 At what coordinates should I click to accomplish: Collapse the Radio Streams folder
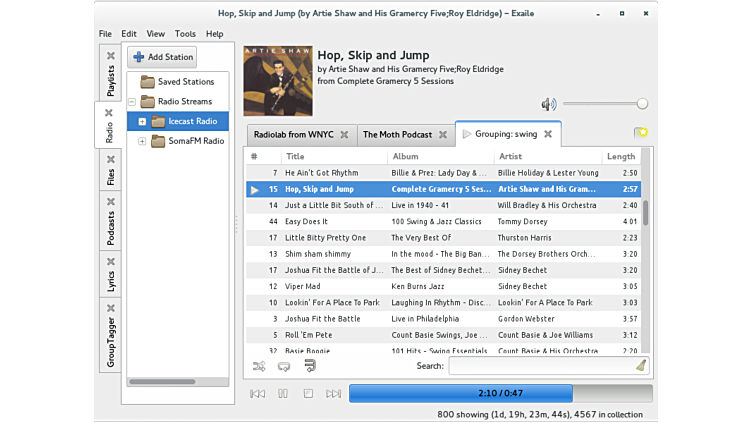click(131, 101)
